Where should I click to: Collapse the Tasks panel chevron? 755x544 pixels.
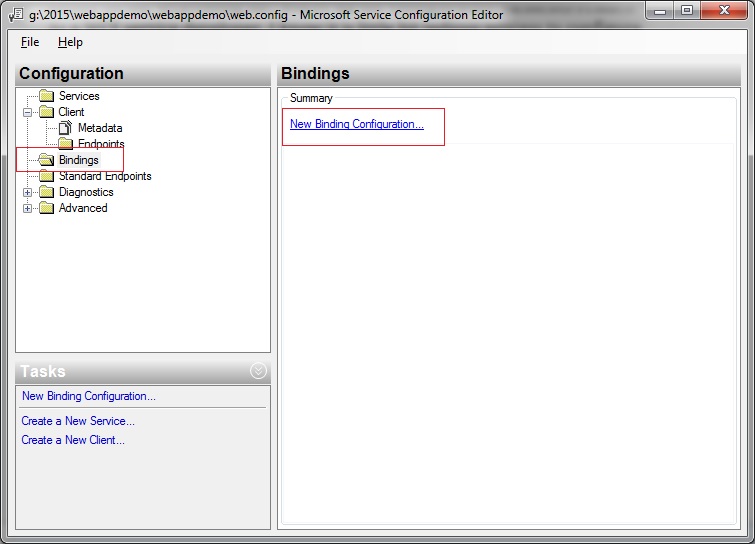click(258, 371)
